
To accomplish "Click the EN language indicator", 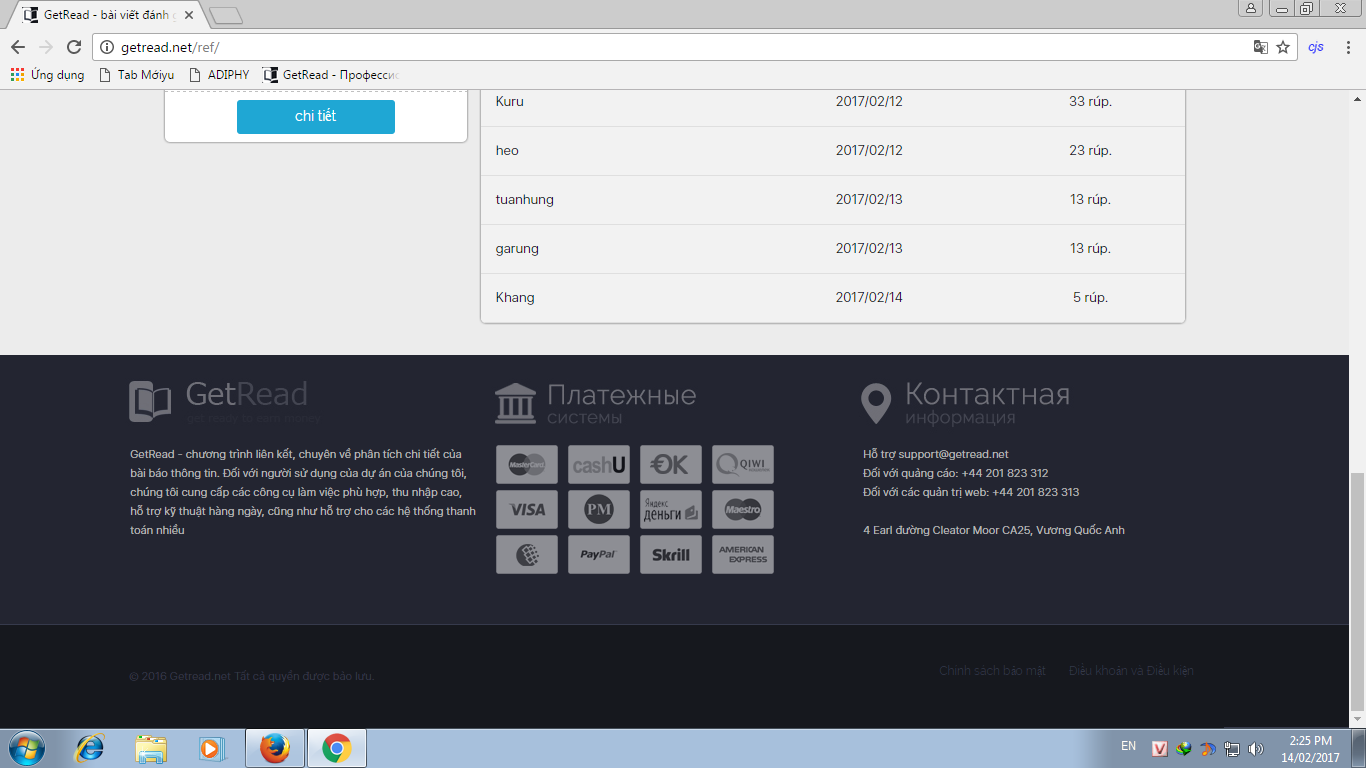I will click(x=1128, y=746).
